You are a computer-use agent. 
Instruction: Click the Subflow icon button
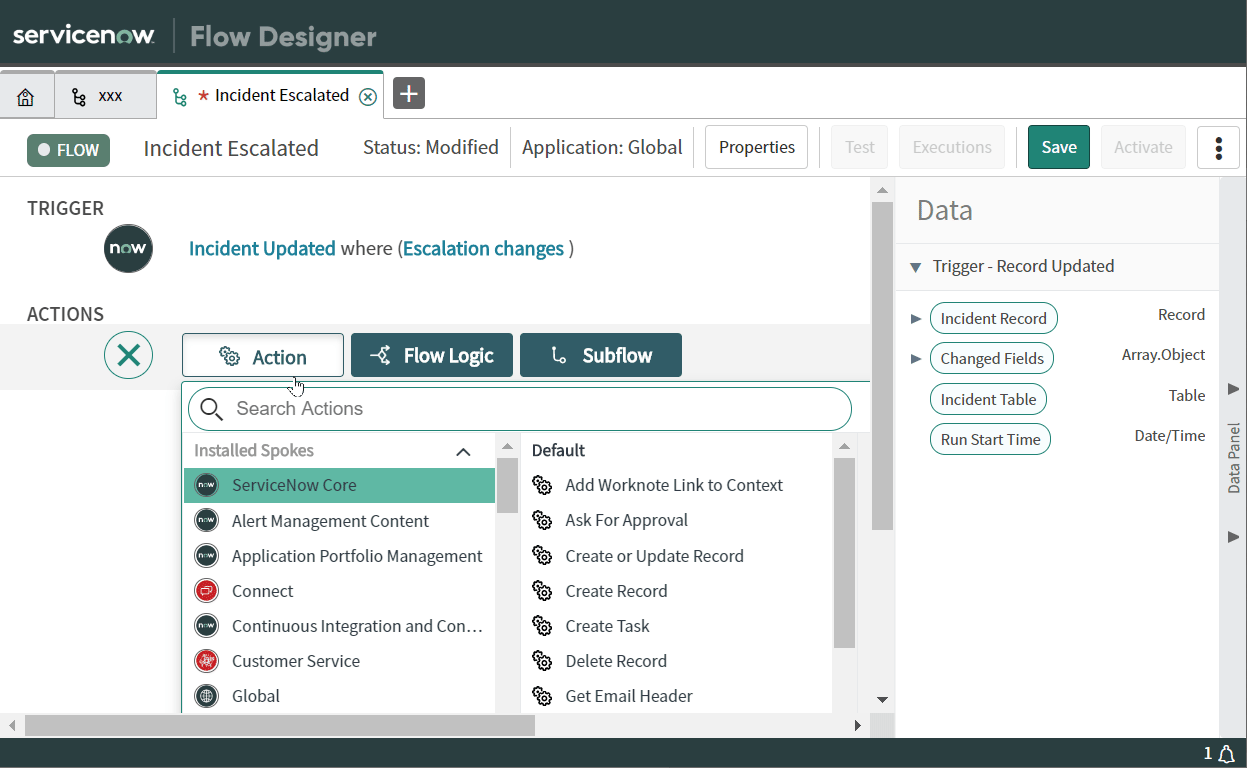click(x=560, y=355)
